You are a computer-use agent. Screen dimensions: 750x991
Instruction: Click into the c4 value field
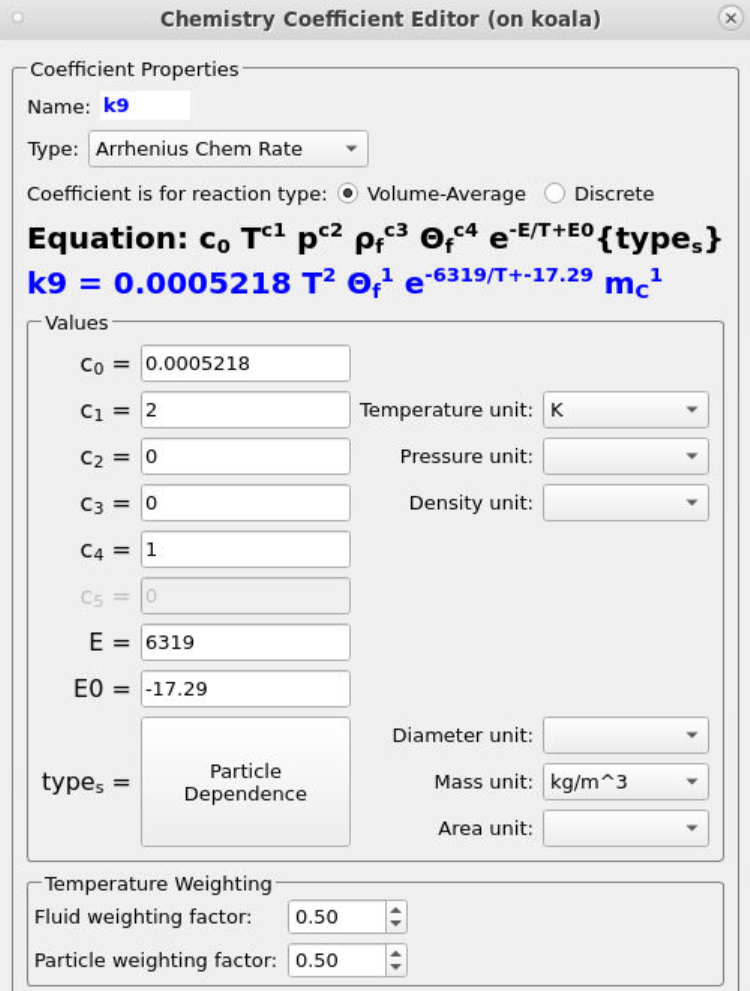(x=245, y=549)
